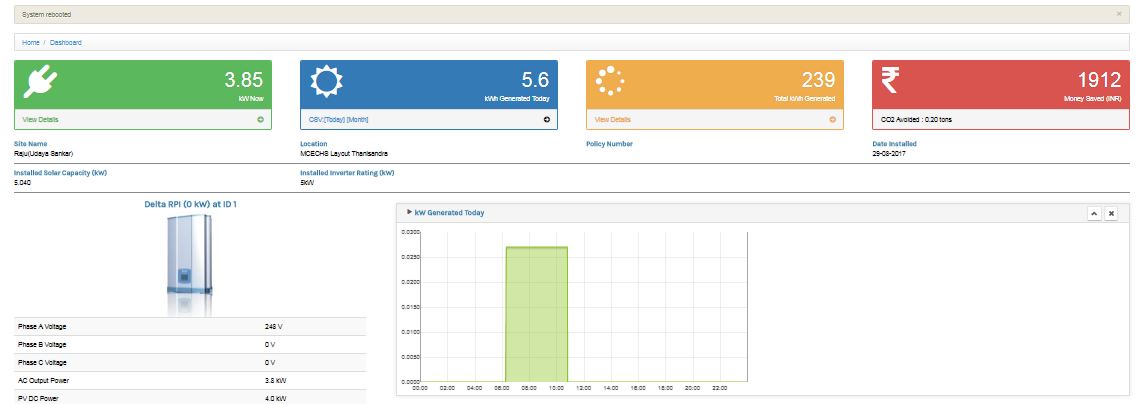
Task: Click the 5.040 solar capacity value
Action: click(22, 183)
